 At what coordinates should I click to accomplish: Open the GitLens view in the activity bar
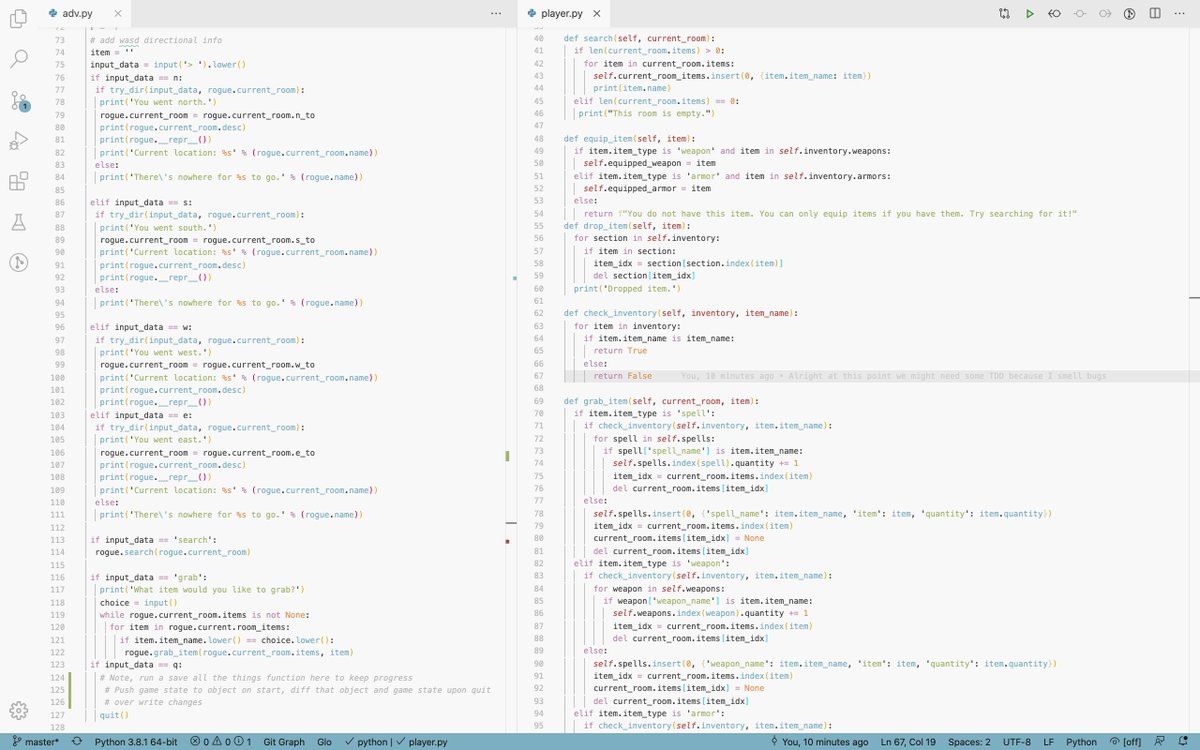[x=18, y=263]
